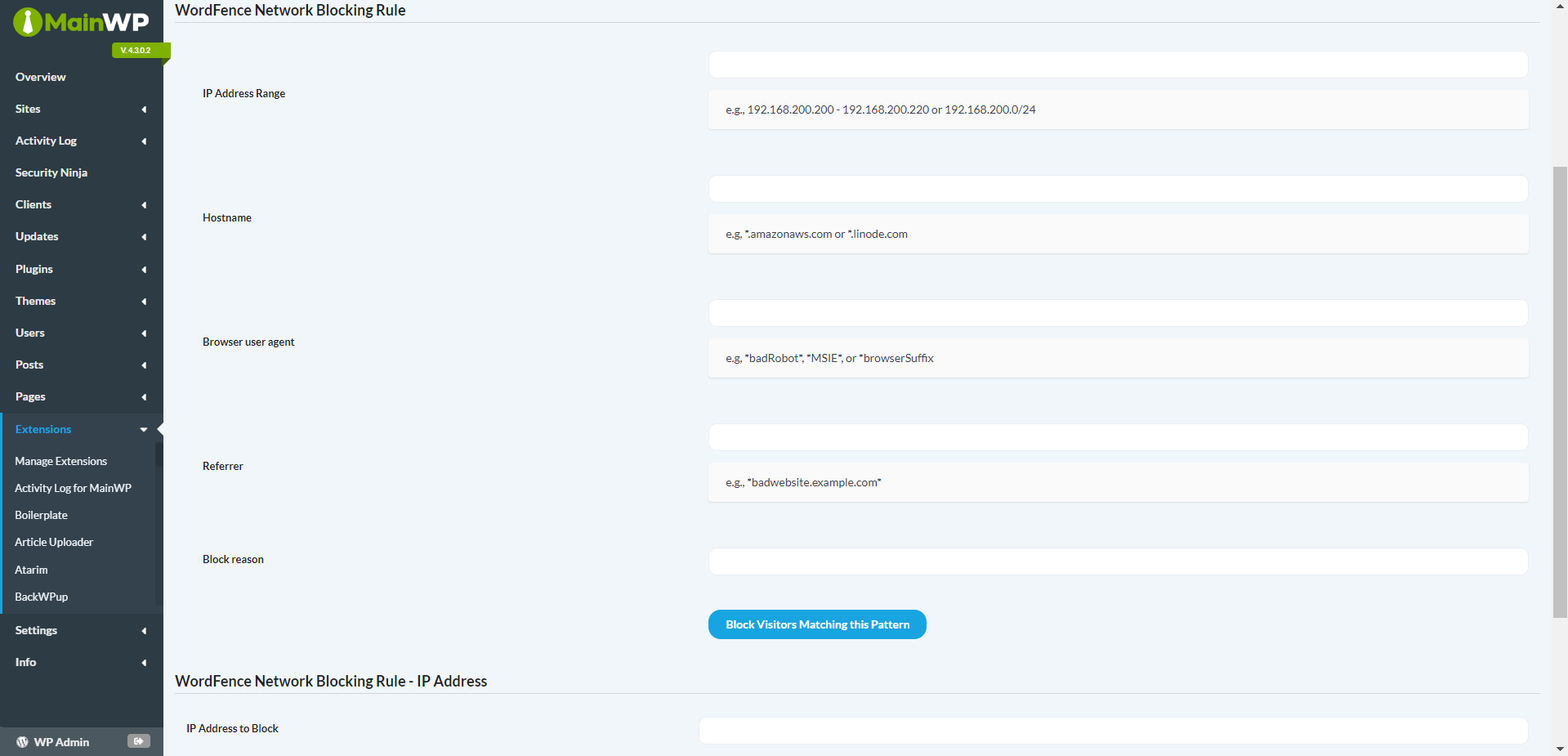Click the amazonaws.com hostname example text
This screenshot has width=1568, height=756.
816,234
